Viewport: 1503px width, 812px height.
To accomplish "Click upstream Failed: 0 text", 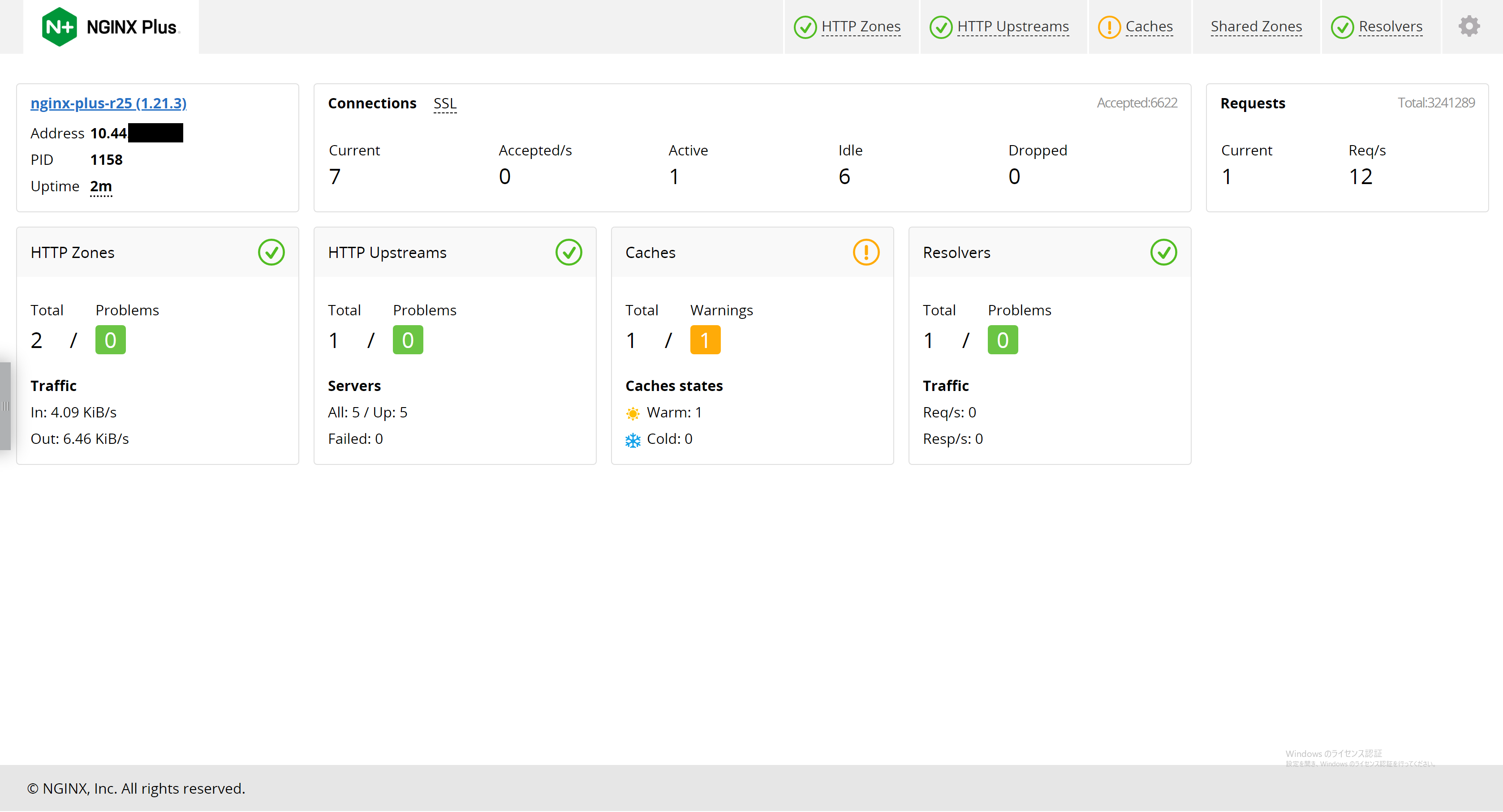I will [x=355, y=439].
